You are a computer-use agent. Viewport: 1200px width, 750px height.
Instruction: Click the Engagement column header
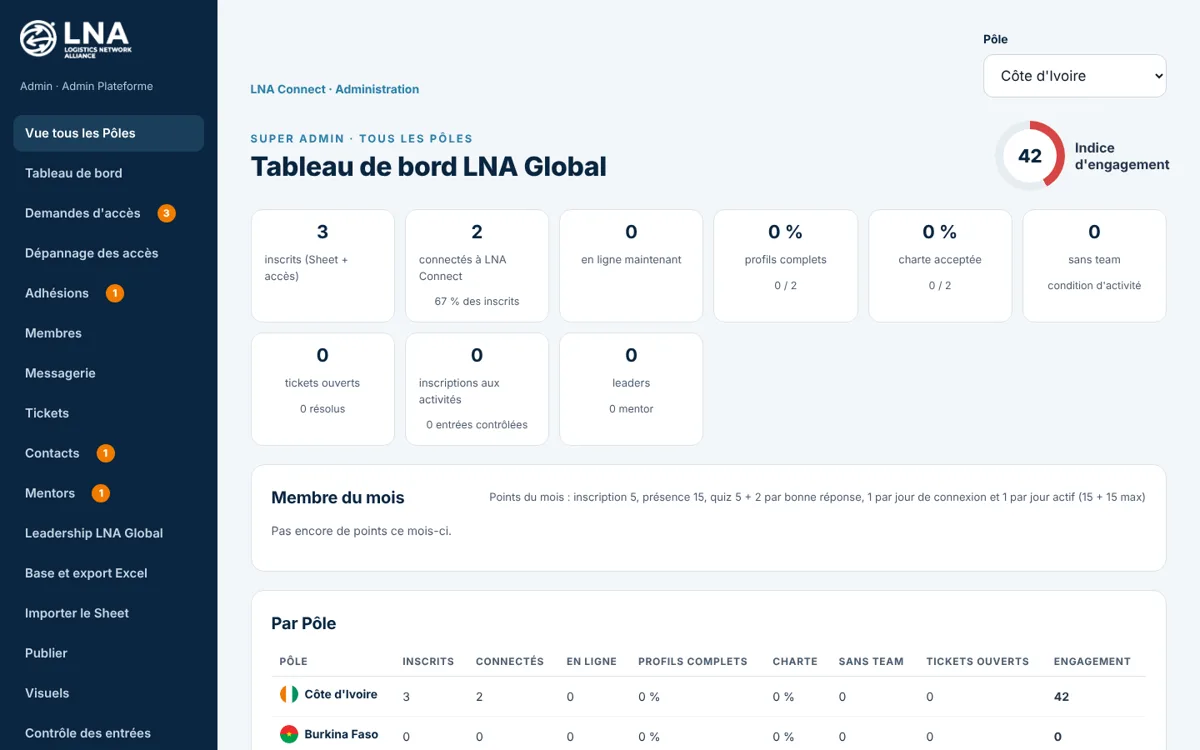(x=1092, y=661)
